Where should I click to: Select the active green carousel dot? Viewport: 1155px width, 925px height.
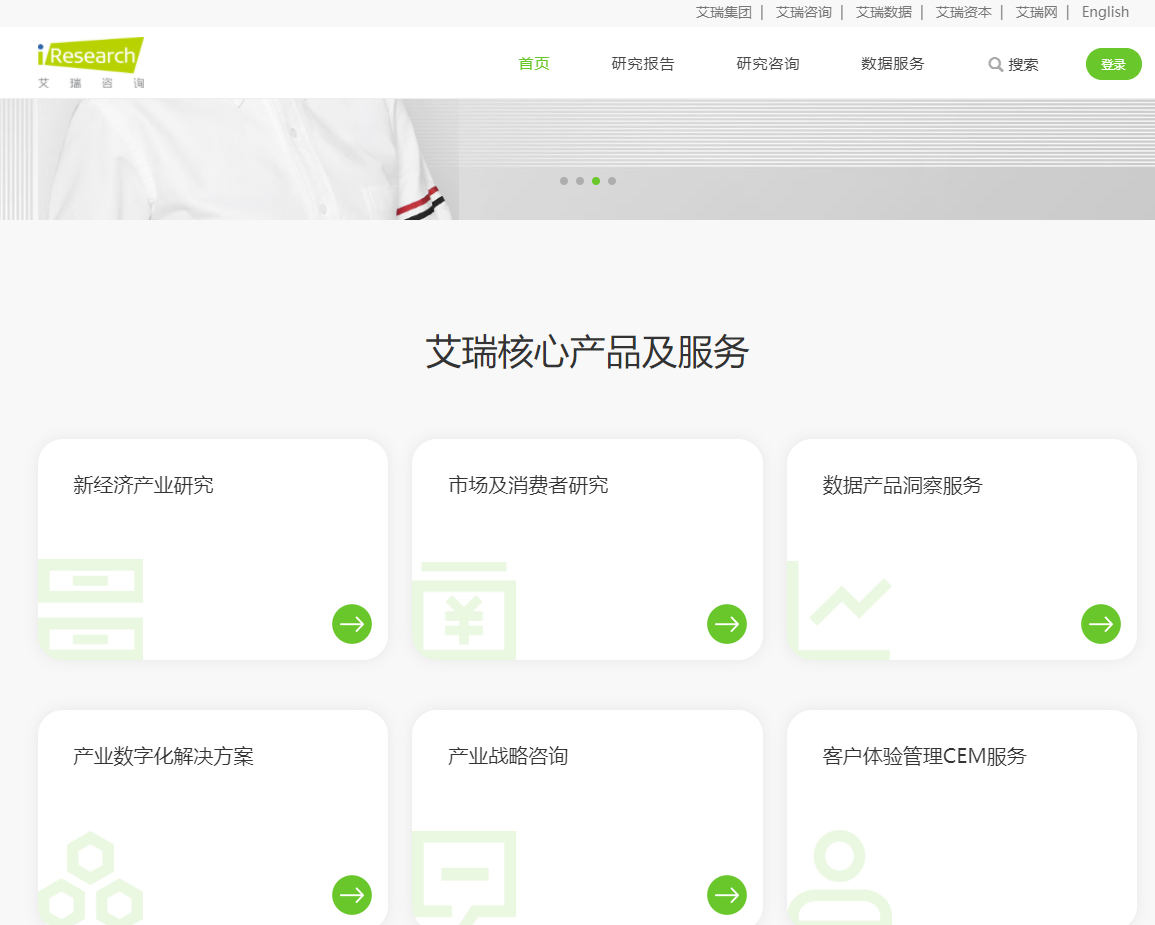tap(596, 181)
